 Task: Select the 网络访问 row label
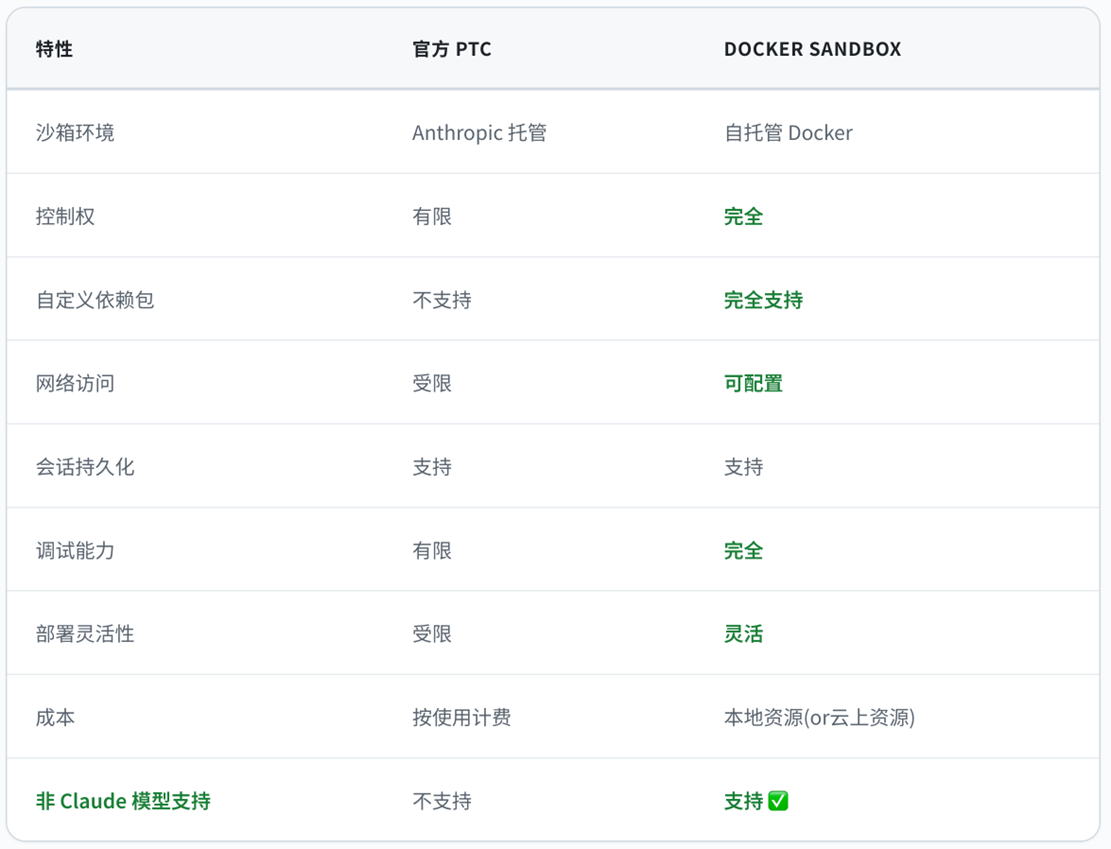click(x=75, y=383)
